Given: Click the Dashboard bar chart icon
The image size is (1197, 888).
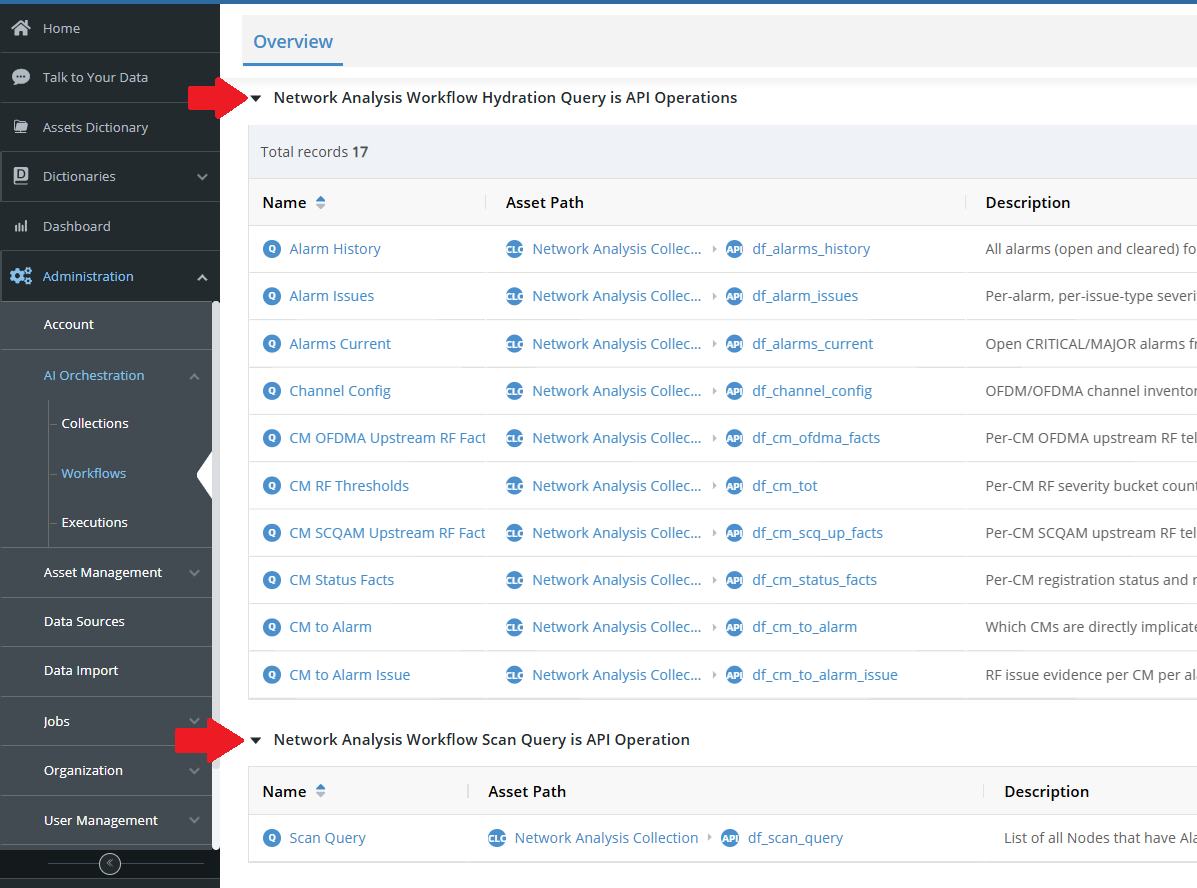Looking at the screenshot, I should tap(21, 226).
